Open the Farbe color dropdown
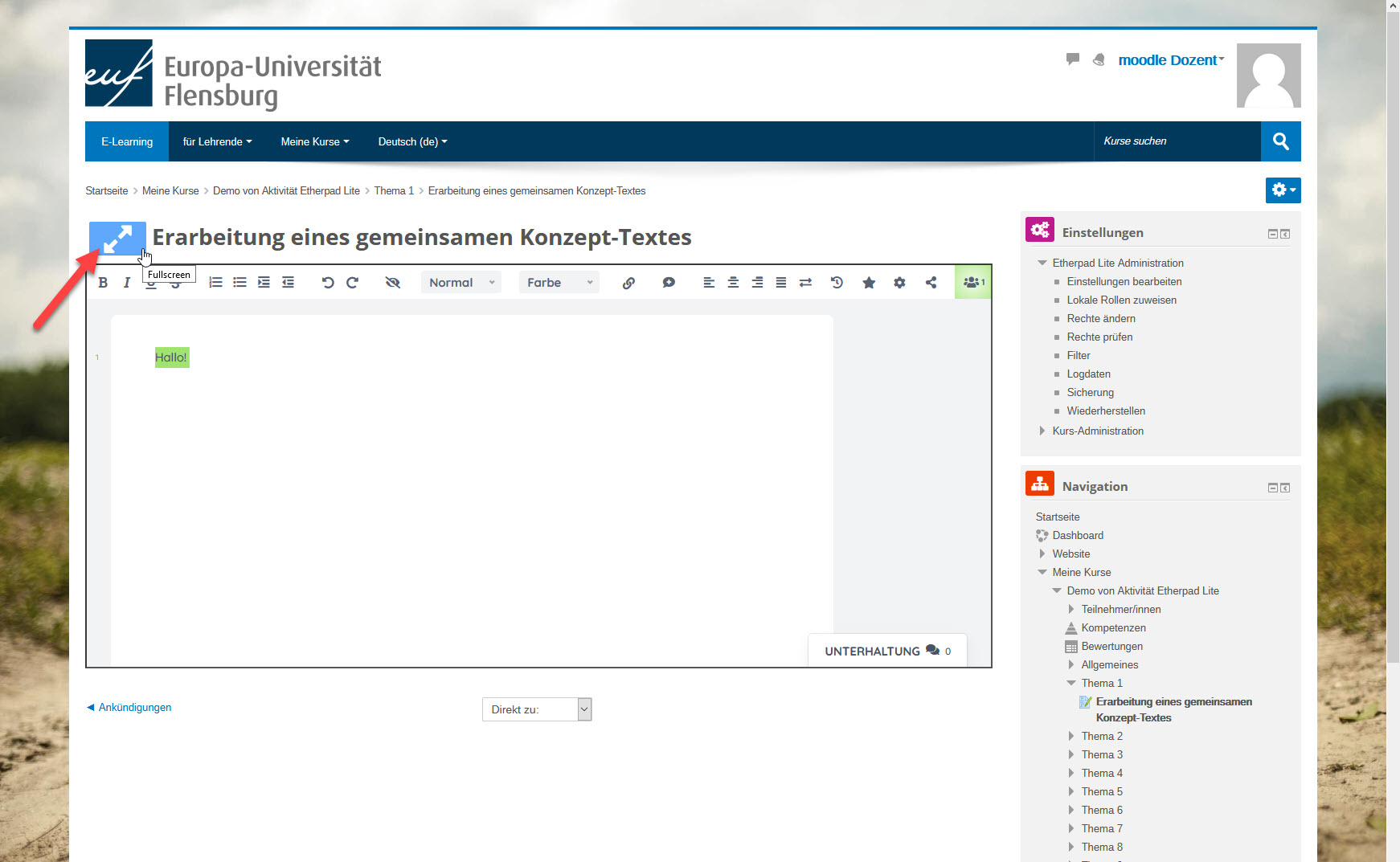 point(559,283)
